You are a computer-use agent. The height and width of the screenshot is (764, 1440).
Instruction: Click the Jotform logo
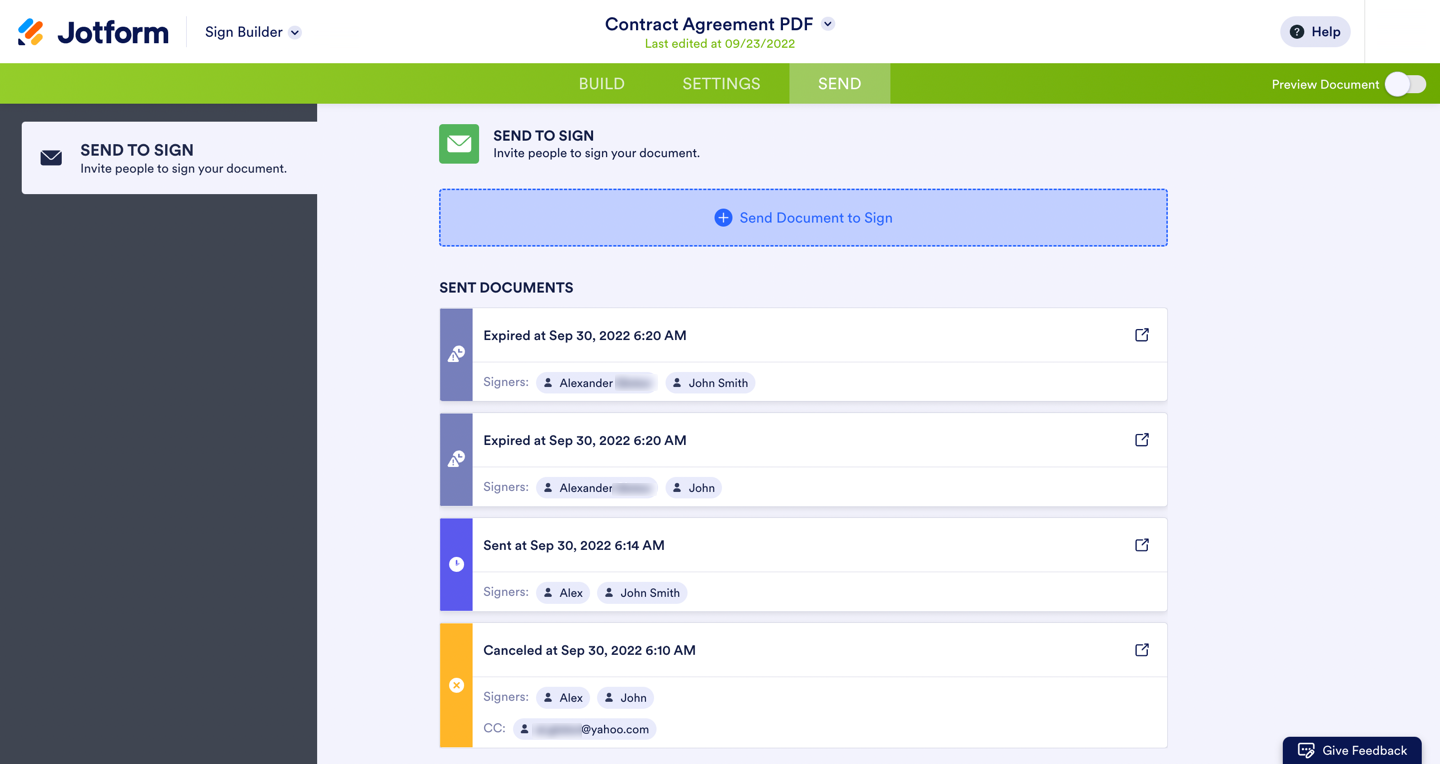(93, 32)
